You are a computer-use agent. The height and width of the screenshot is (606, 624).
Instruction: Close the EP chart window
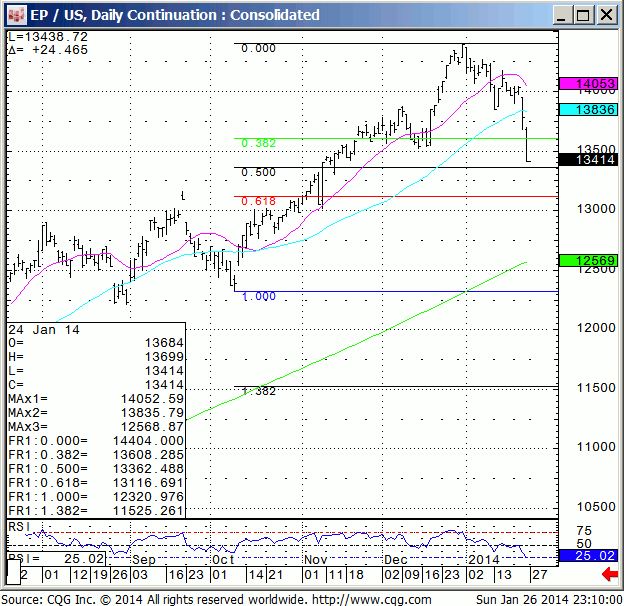point(606,15)
